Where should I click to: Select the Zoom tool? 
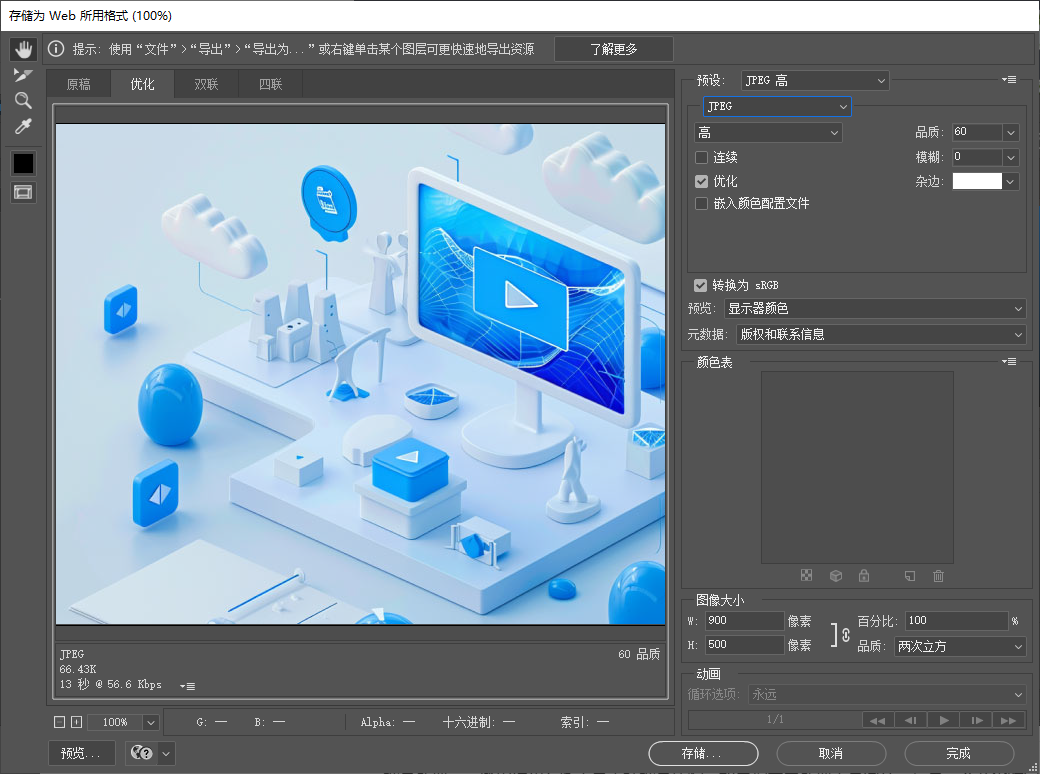23,100
